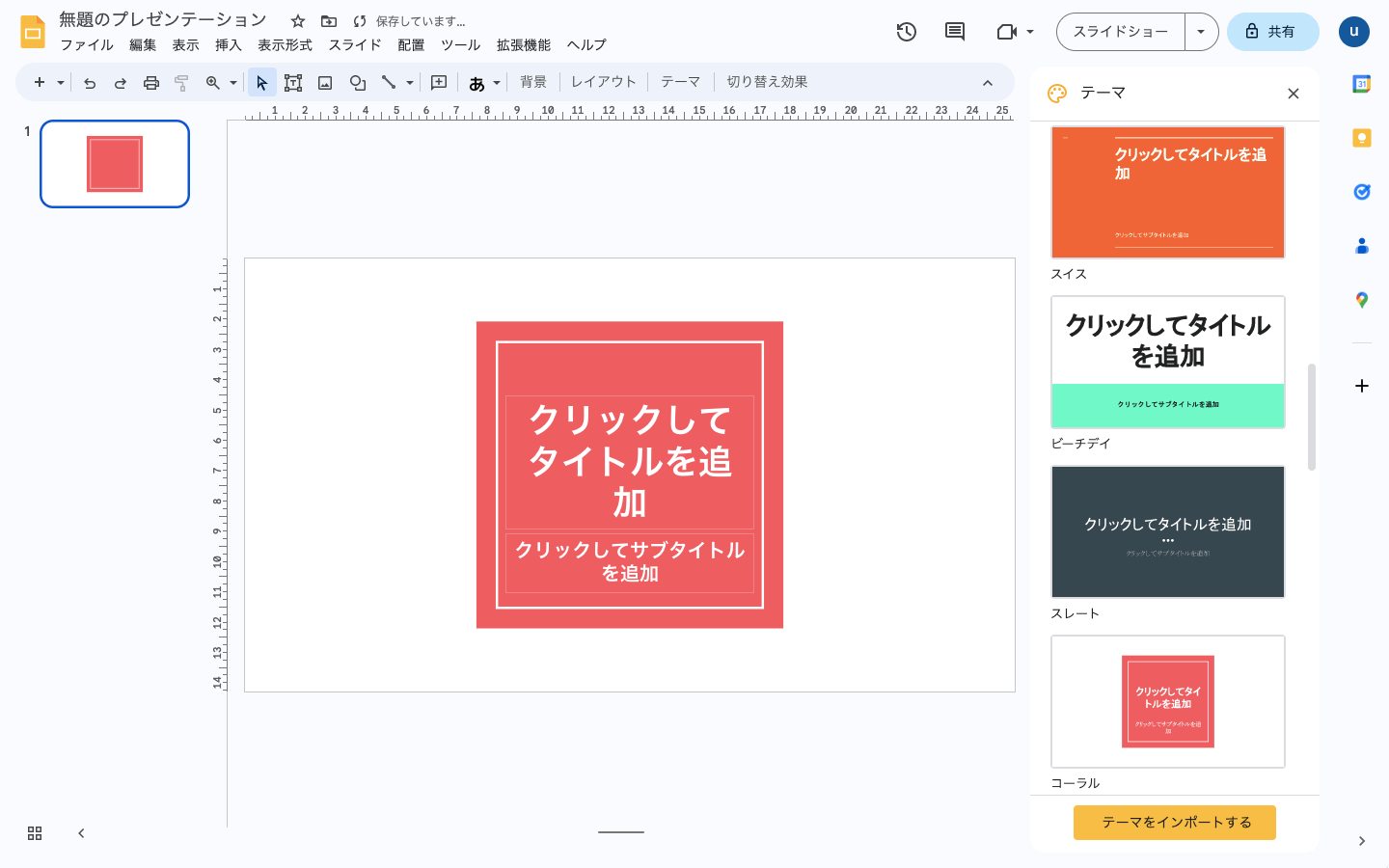Screen dimensions: 1389x868
Task: Collapse the filmstrip panel
Action: (x=81, y=833)
